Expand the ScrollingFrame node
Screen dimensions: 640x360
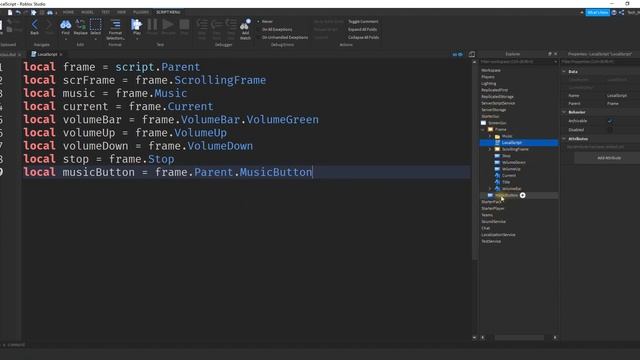pyautogui.click(x=490, y=149)
